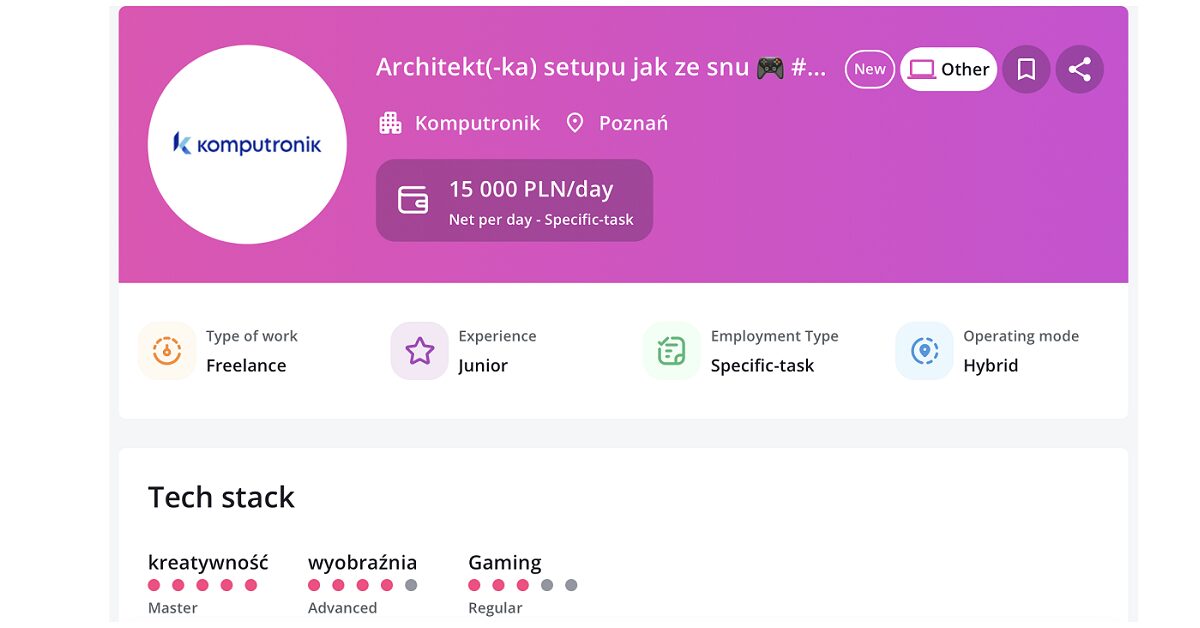Image resolution: width=1200 pixels, height=628 pixels.
Task: Open the Komputronik company link
Action: pos(477,123)
